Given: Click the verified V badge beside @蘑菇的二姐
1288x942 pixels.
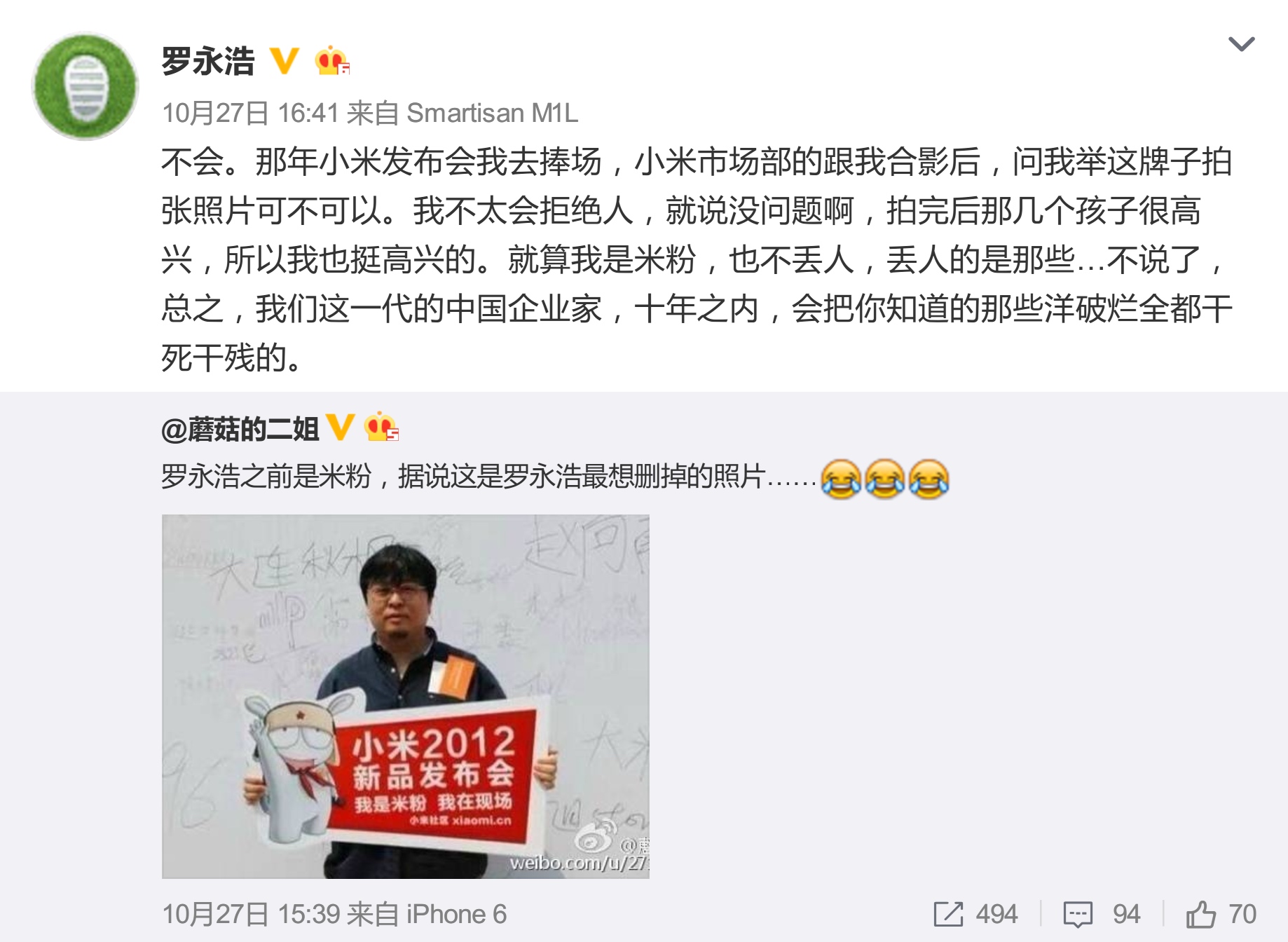Looking at the screenshot, I should click(x=341, y=427).
